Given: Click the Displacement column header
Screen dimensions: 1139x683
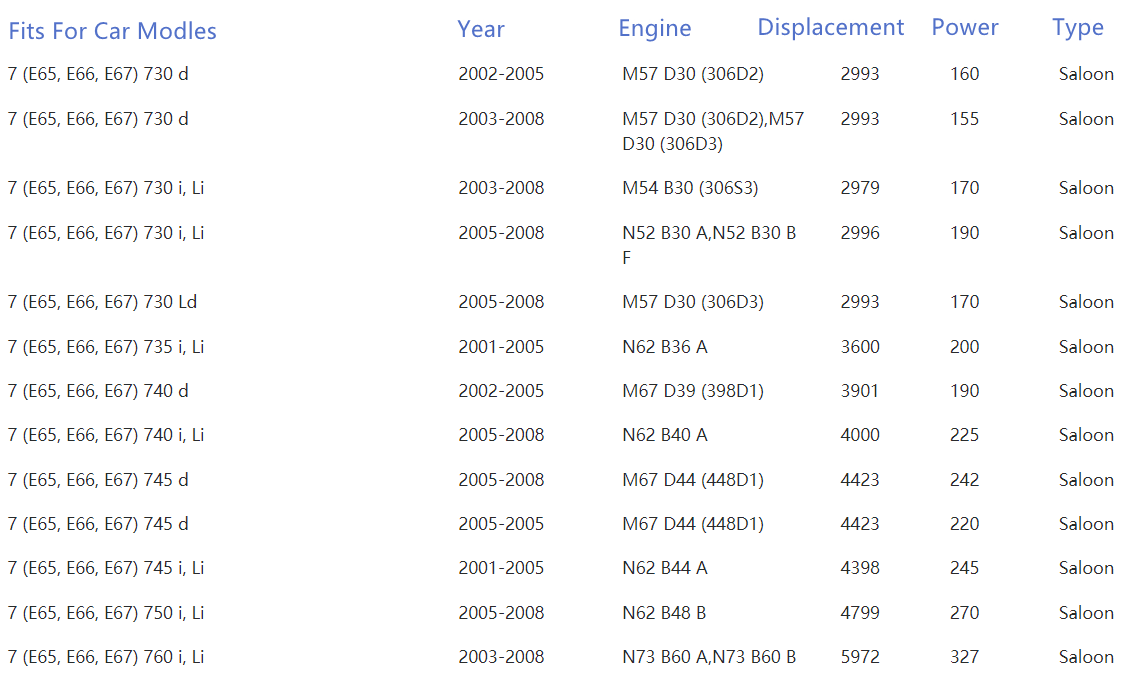Looking at the screenshot, I should [830, 28].
